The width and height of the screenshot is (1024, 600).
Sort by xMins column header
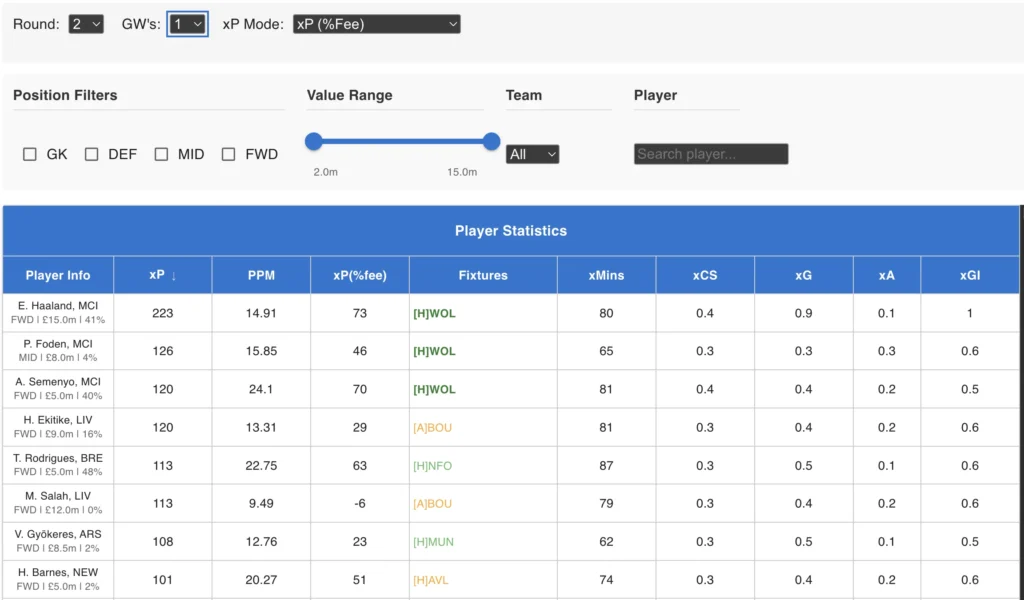click(x=607, y=275)
